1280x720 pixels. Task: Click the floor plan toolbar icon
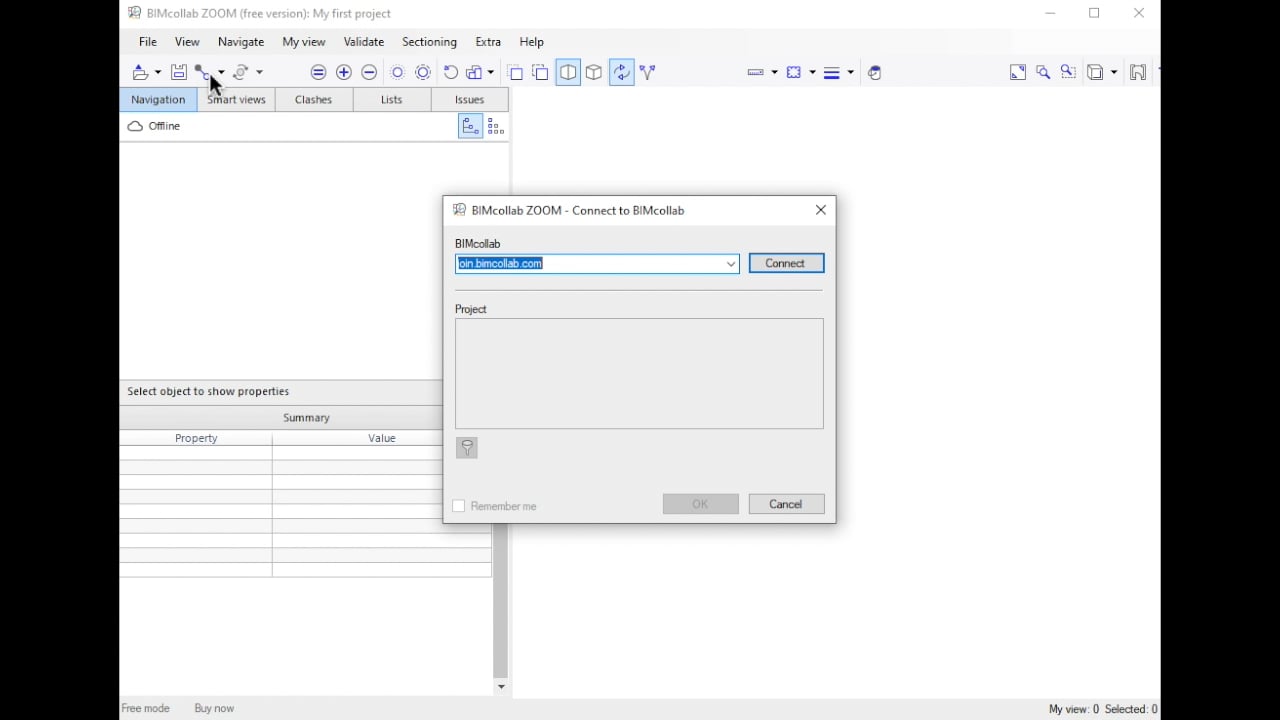tap(1138, 72)
